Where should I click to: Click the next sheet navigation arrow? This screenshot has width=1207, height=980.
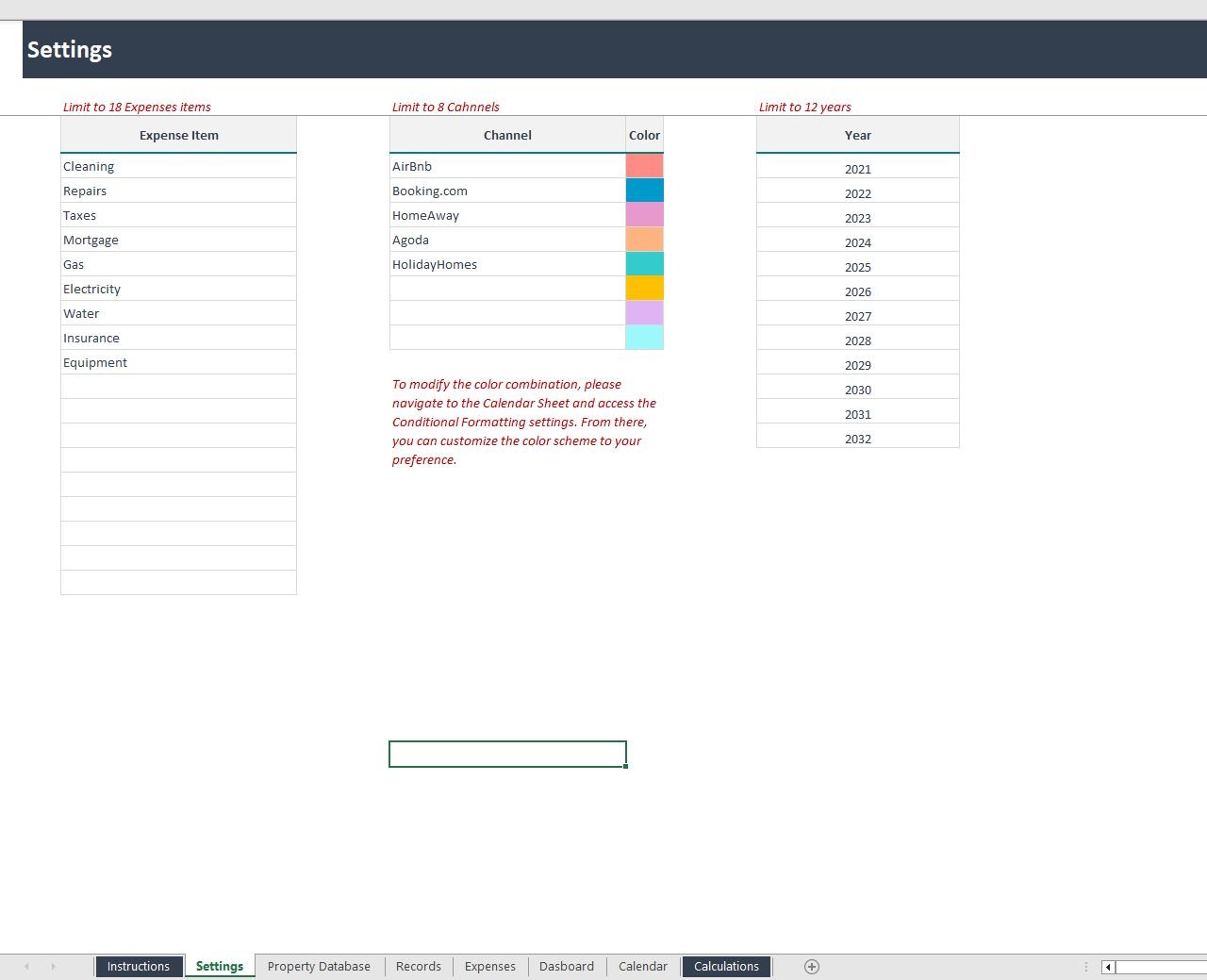pos(53,966)
